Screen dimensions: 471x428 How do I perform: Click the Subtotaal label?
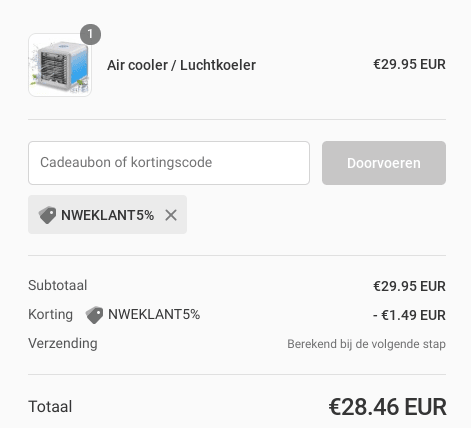pyautogui.click(x=58, y=285)
